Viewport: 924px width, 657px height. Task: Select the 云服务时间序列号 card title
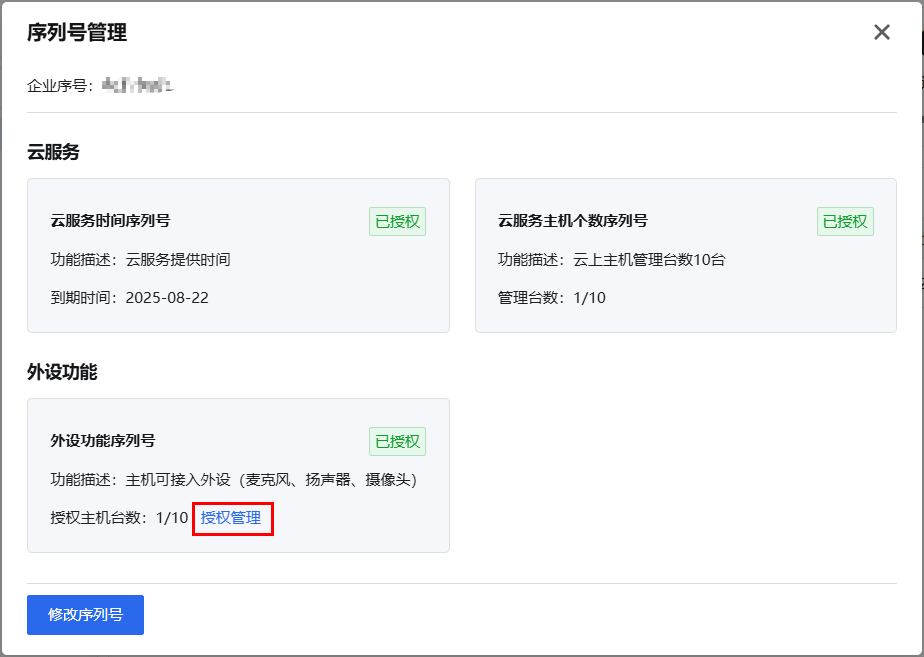[x=110, y=221]
